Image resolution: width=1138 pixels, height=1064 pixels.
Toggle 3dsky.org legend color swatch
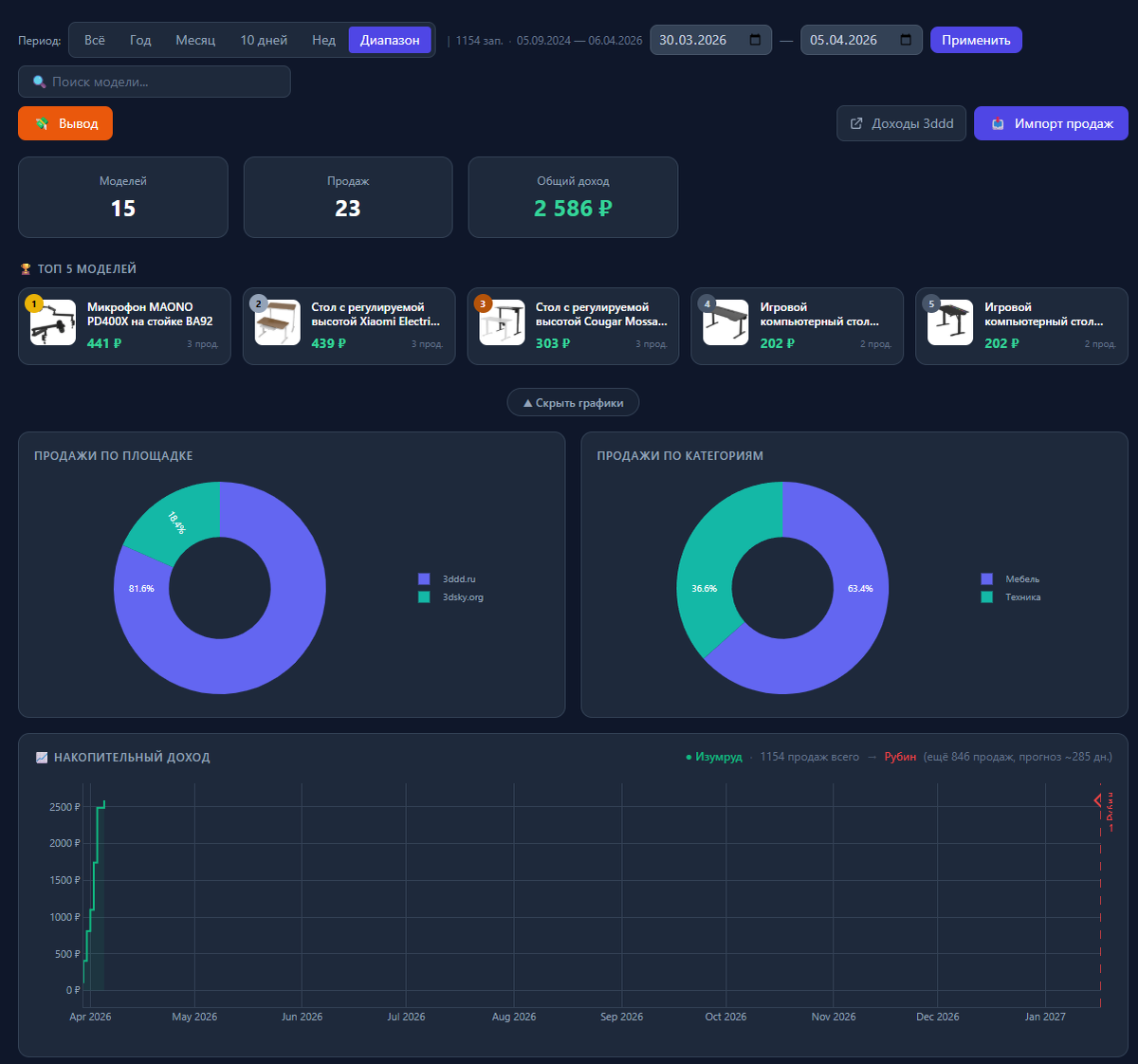coord(424,597)
